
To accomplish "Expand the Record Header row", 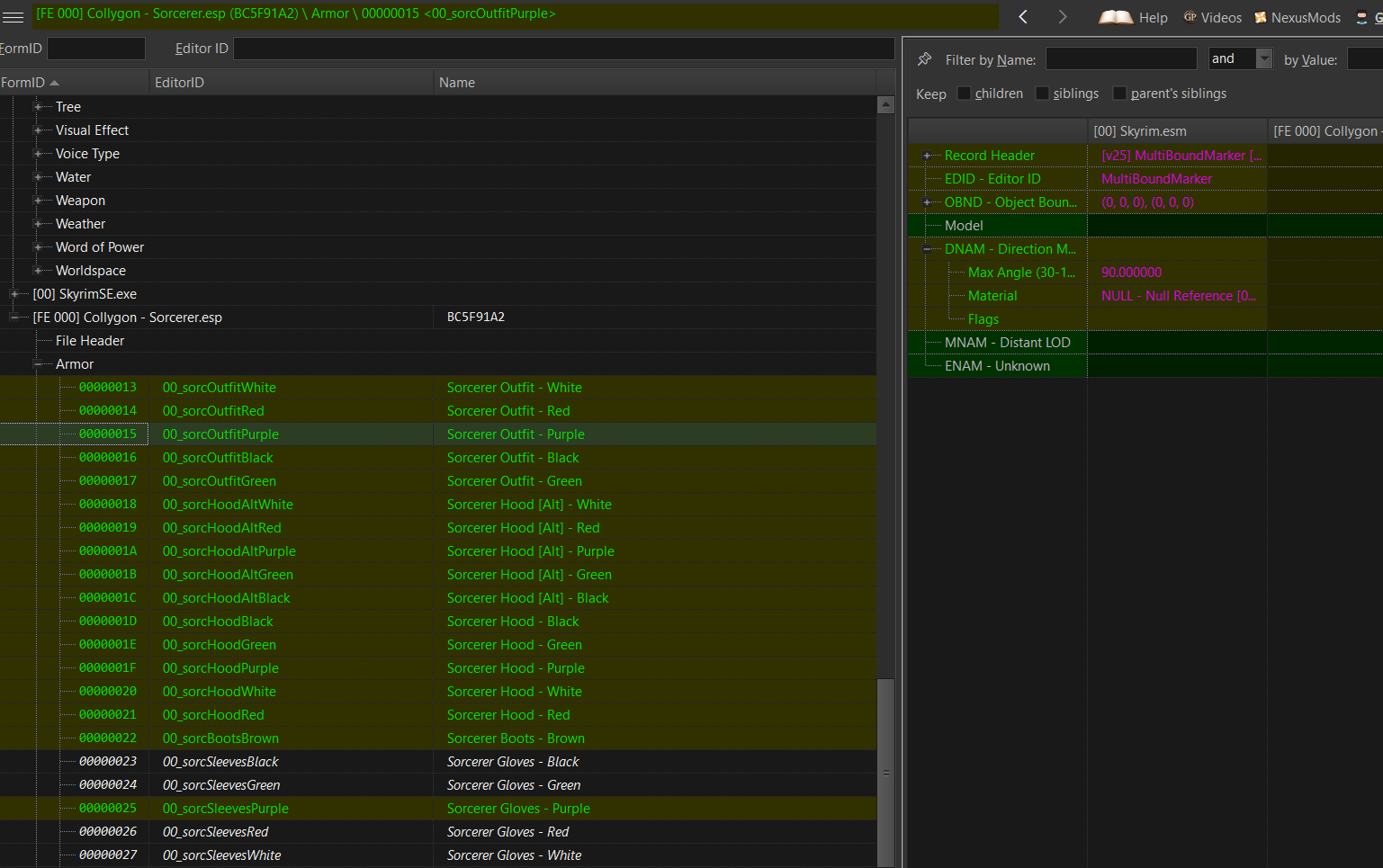I will pyautogui.click(x=927, y=156).
